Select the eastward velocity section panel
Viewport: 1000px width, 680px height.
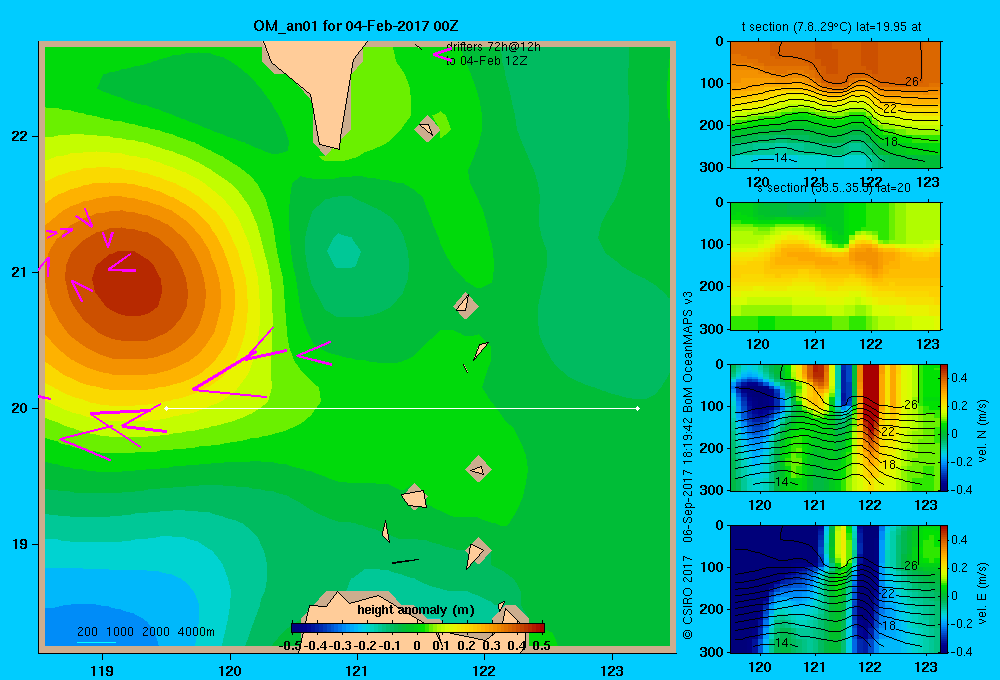coord(835,589)
